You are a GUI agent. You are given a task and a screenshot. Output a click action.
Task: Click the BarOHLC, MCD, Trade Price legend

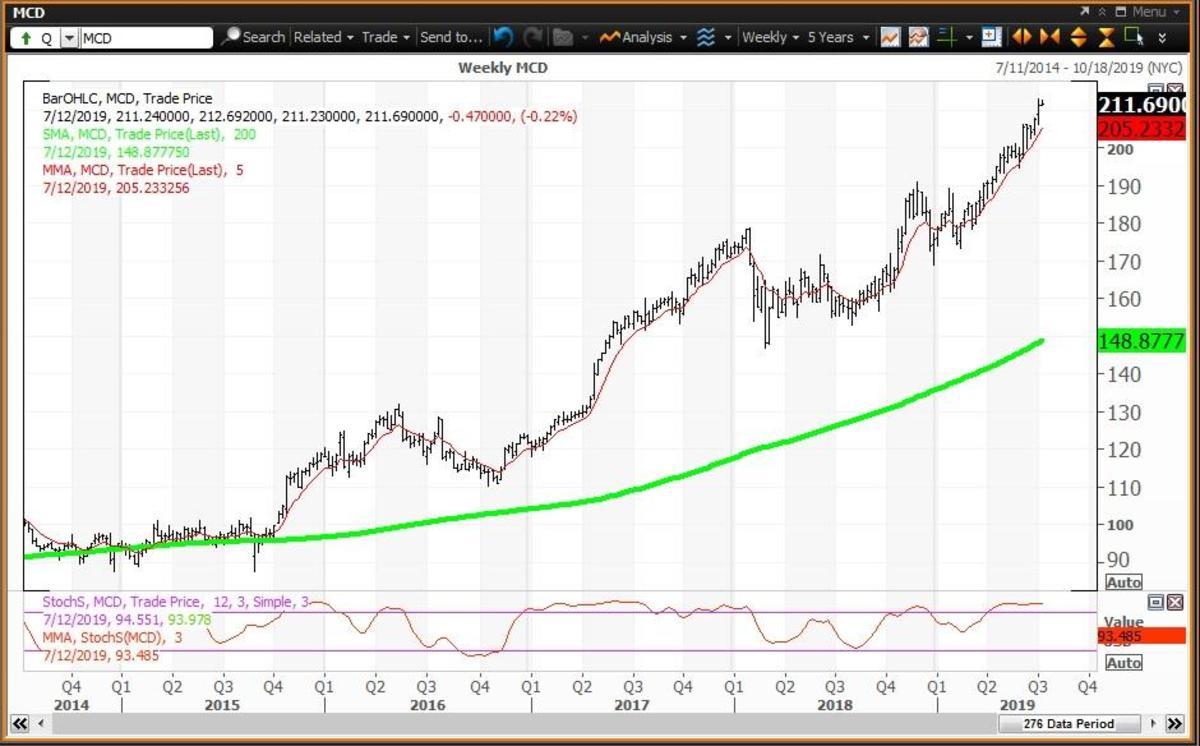coord(127,99)
